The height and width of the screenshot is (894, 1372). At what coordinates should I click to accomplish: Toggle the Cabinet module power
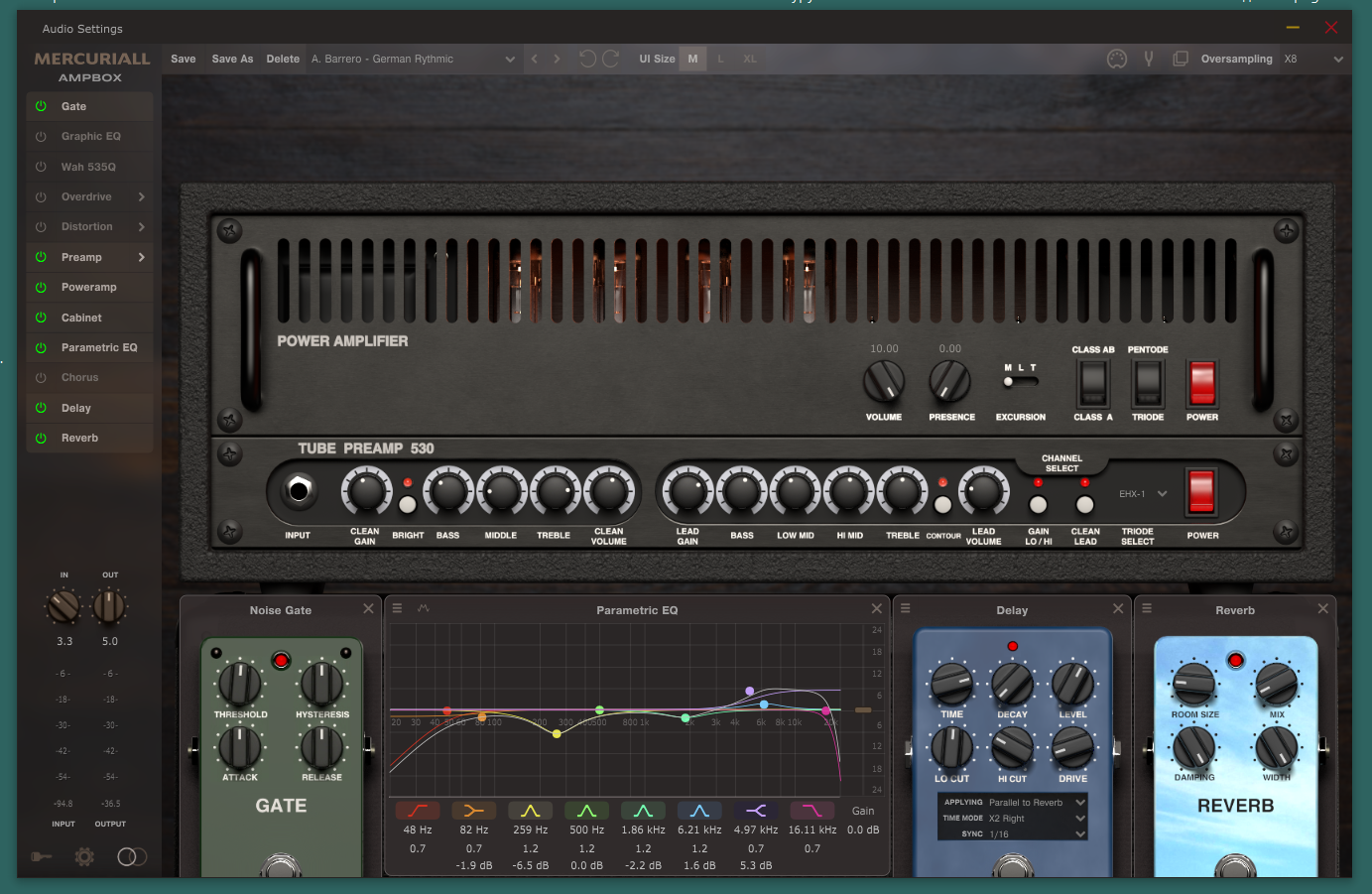tap(41, 318)
